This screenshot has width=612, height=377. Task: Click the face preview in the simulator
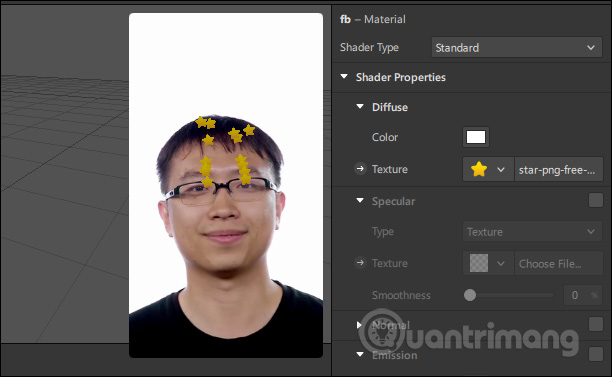click(x=226, y=185)
